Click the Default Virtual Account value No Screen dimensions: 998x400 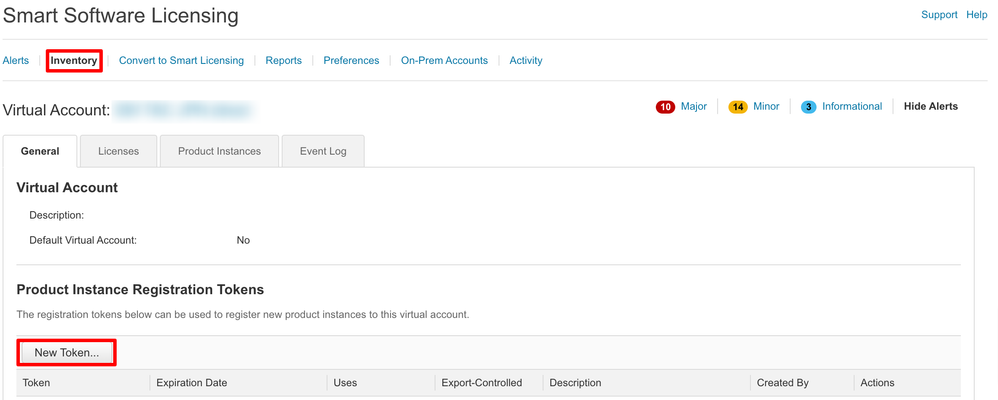(x=243, y=240)
